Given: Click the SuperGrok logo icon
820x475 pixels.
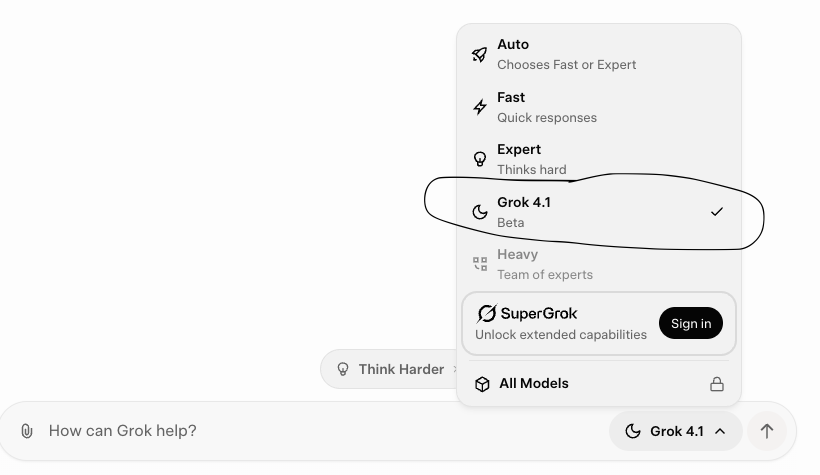Looking at the screenshot, I should (x=486, y=314).
